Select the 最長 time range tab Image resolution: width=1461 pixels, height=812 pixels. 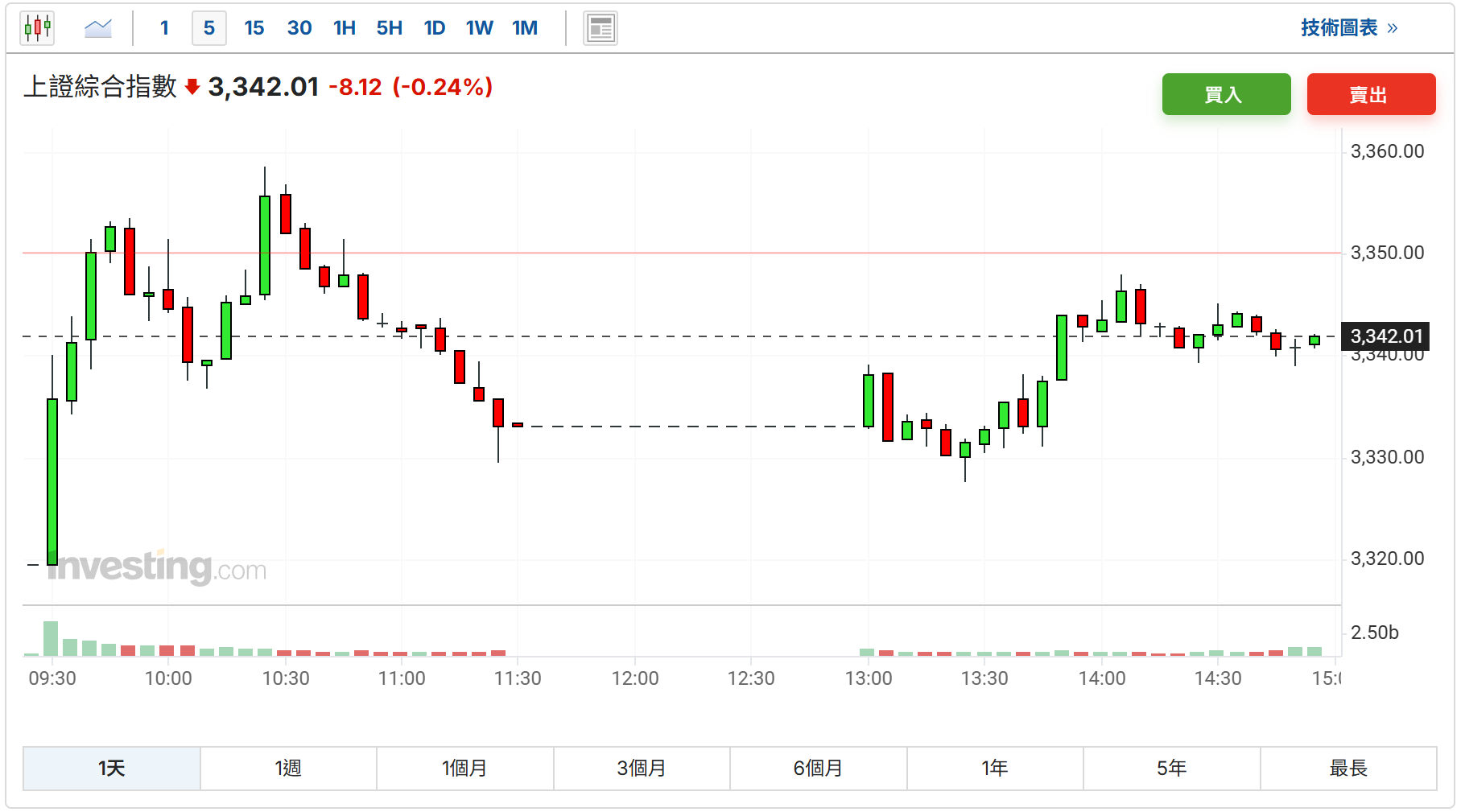[1348, 769]
